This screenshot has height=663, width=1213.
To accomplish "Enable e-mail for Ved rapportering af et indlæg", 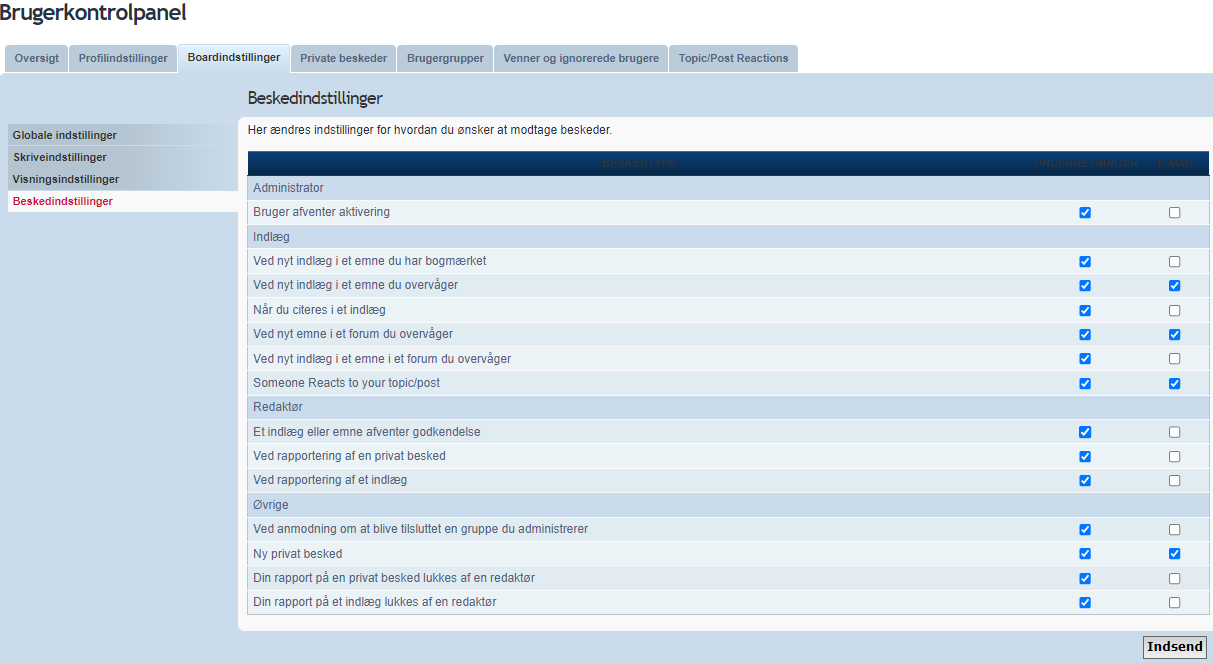I will pos(1174,480).
